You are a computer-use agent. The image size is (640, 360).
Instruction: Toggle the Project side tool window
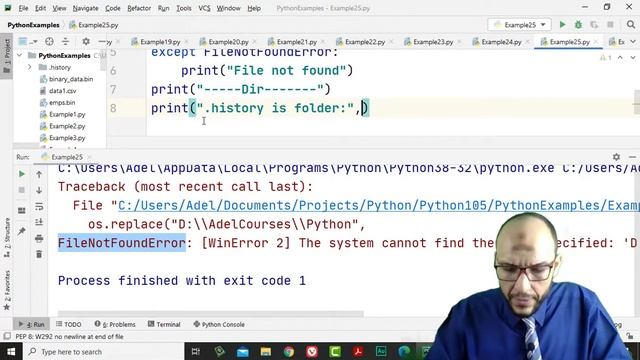(7, 56)
